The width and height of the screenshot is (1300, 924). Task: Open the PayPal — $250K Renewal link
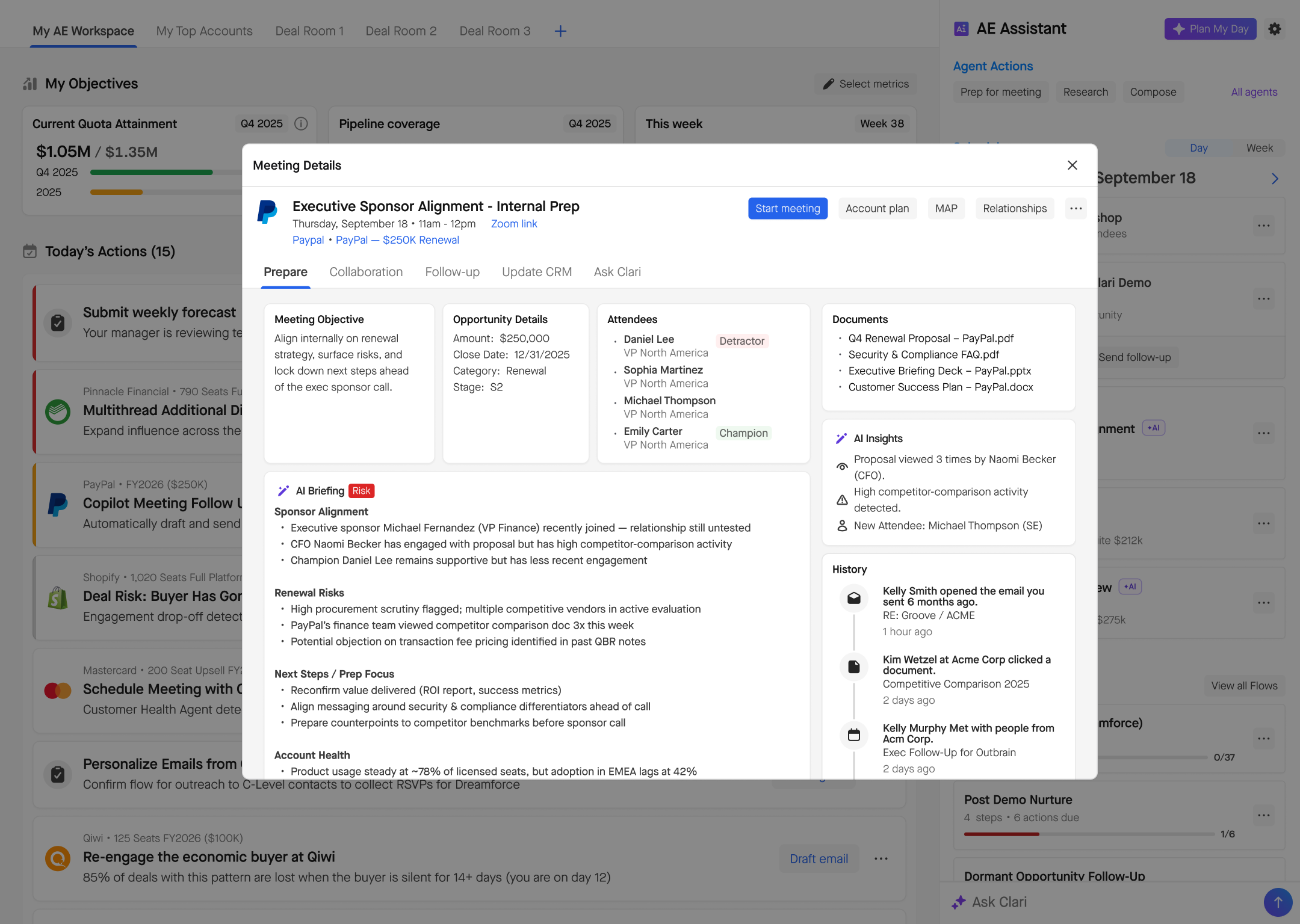pos(397,240)
